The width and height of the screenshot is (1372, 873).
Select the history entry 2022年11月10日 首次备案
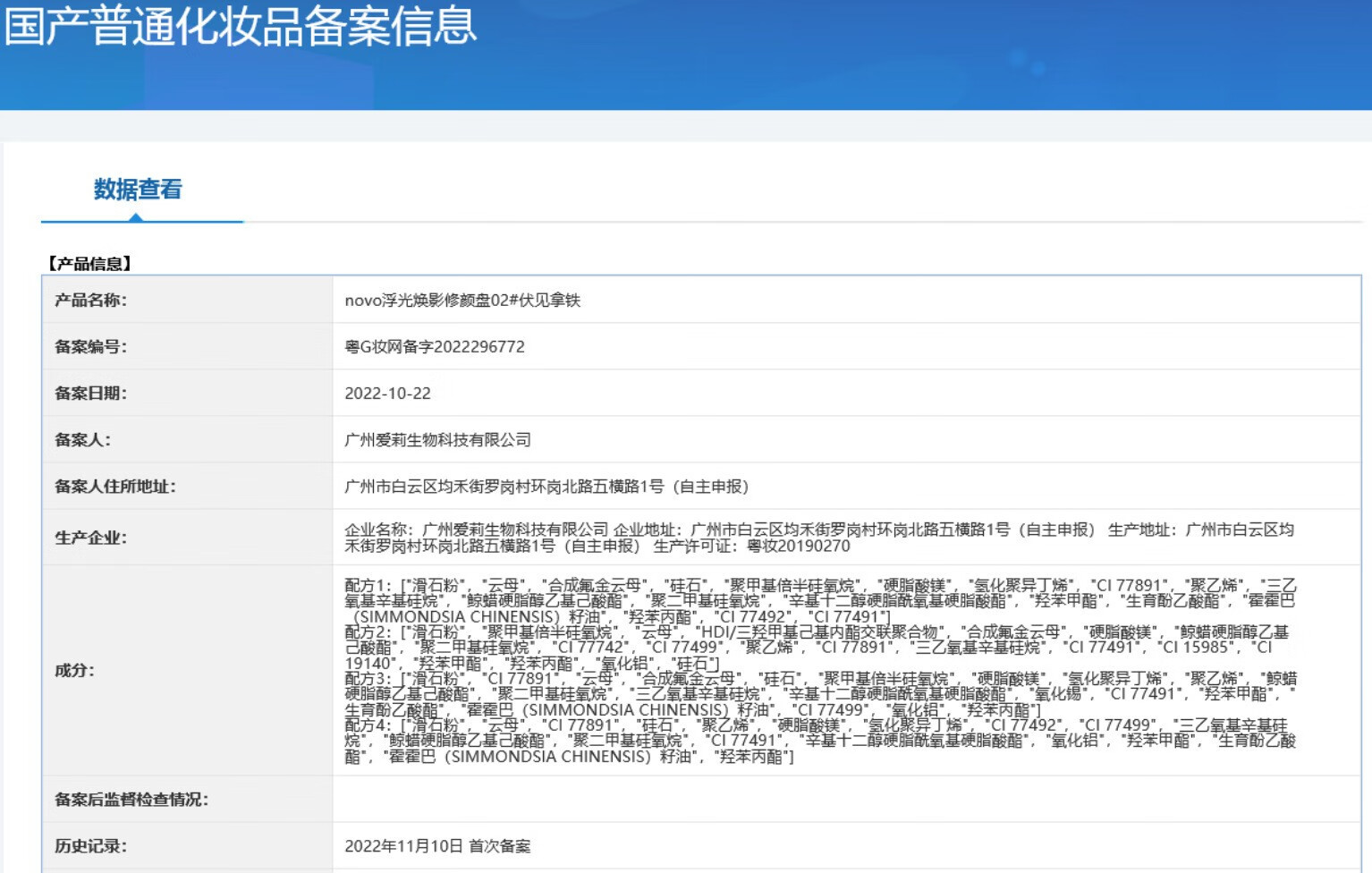437,846
